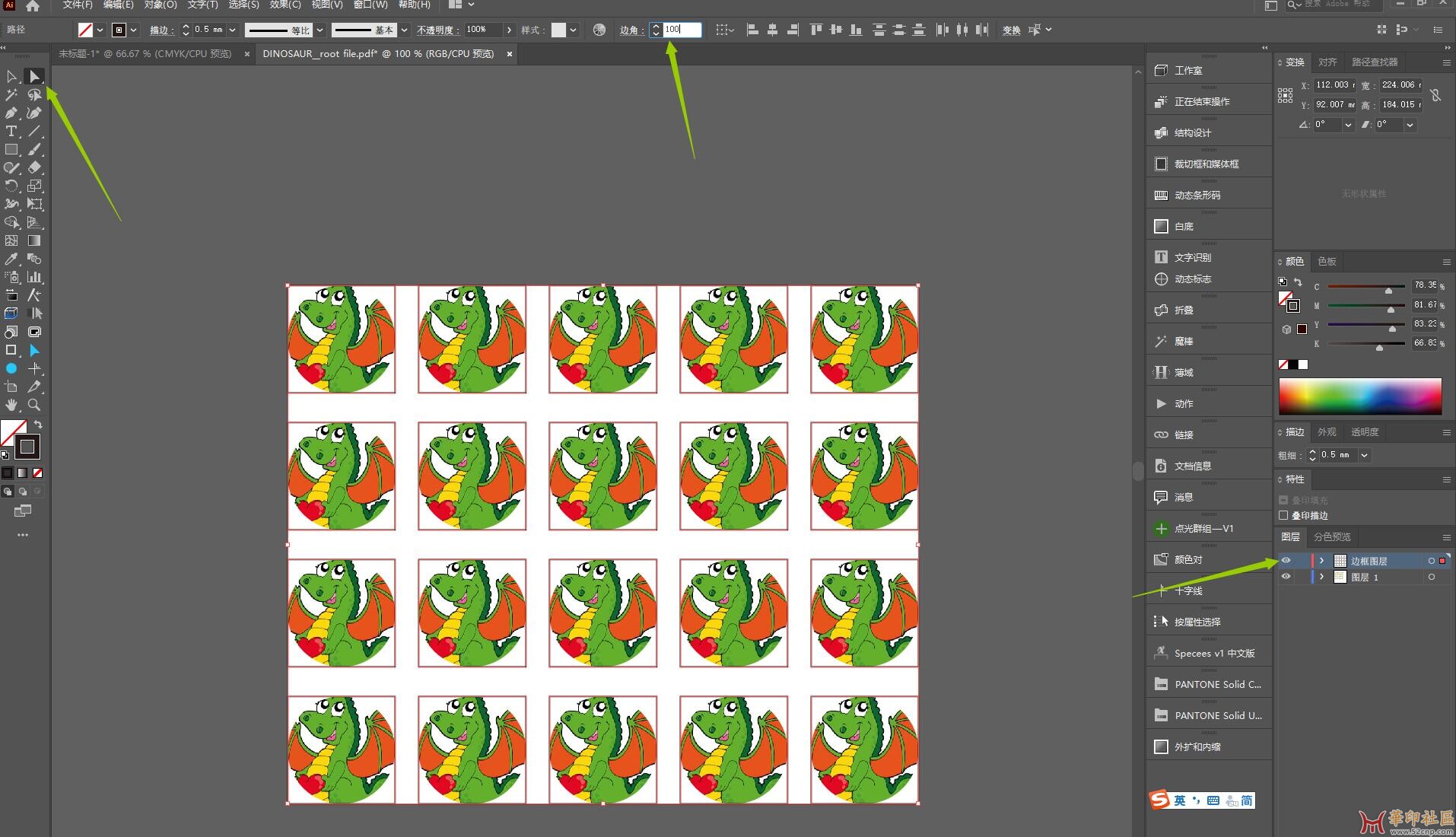Viewport: 1456px width, 837px height.
Task: Open the 动态条形码 panel
Action: 1209,195
